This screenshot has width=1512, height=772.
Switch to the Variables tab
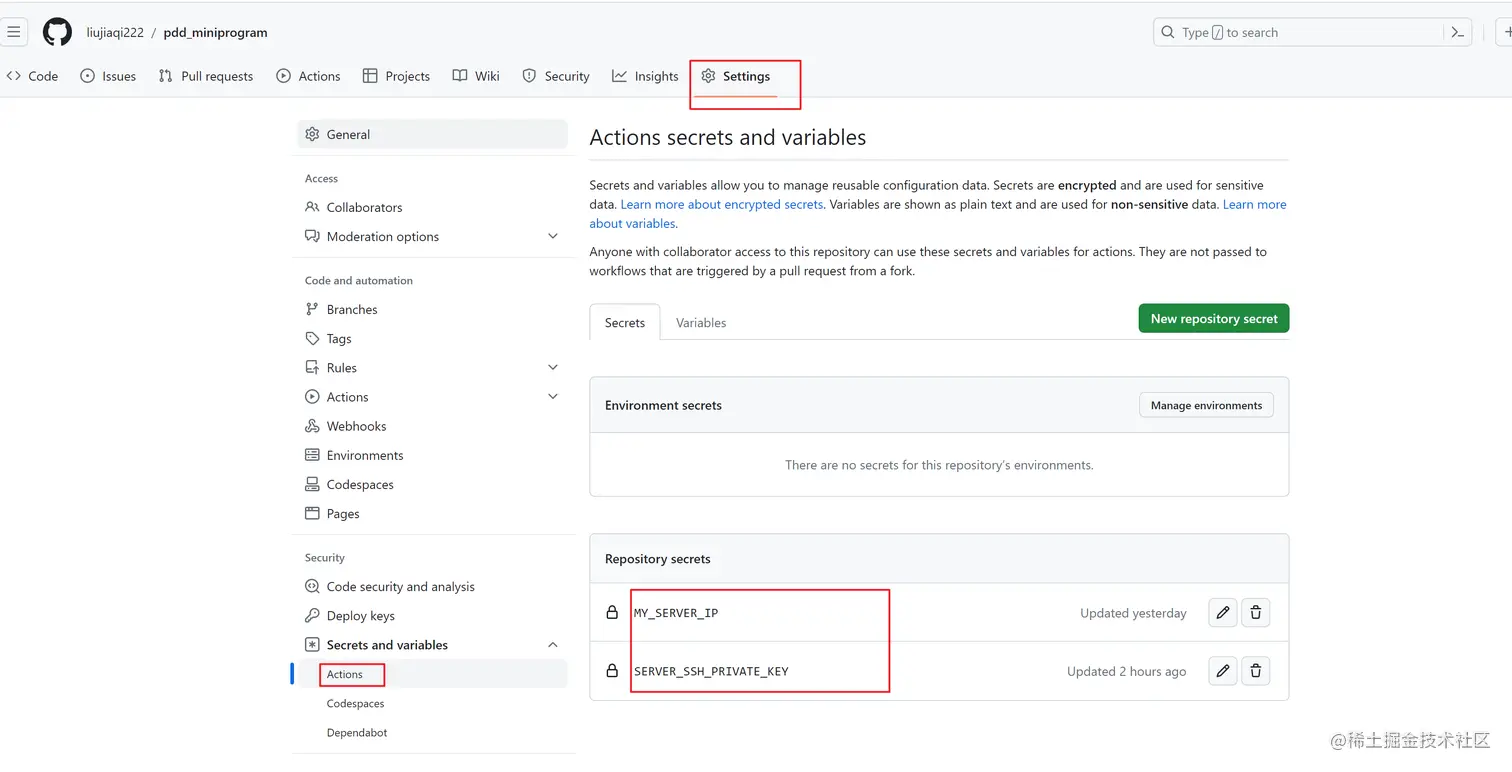(701, 322)
